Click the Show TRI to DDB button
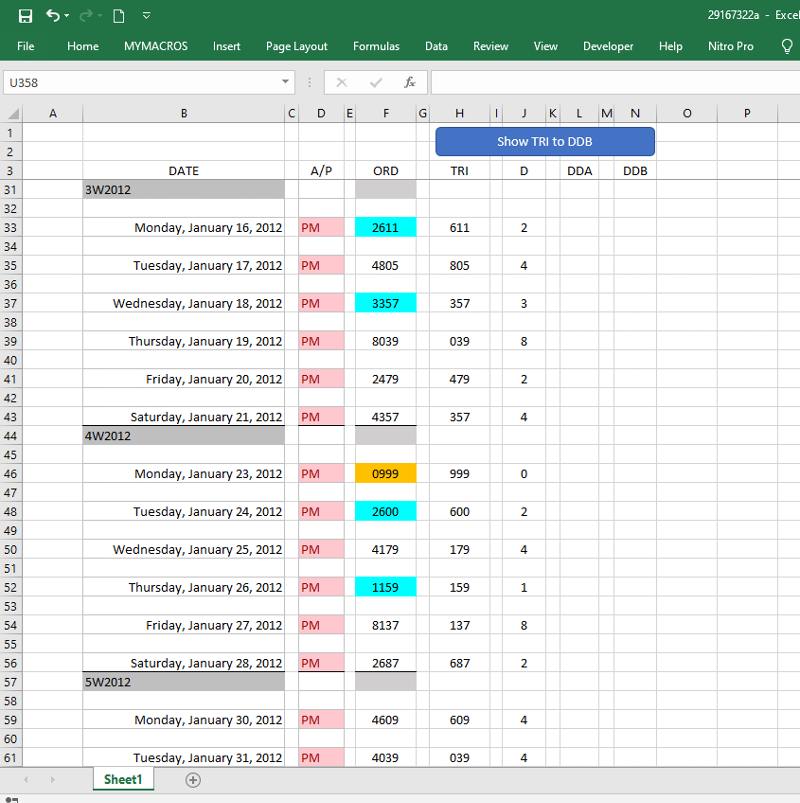 pyautogui.click(x=545, y=142)
